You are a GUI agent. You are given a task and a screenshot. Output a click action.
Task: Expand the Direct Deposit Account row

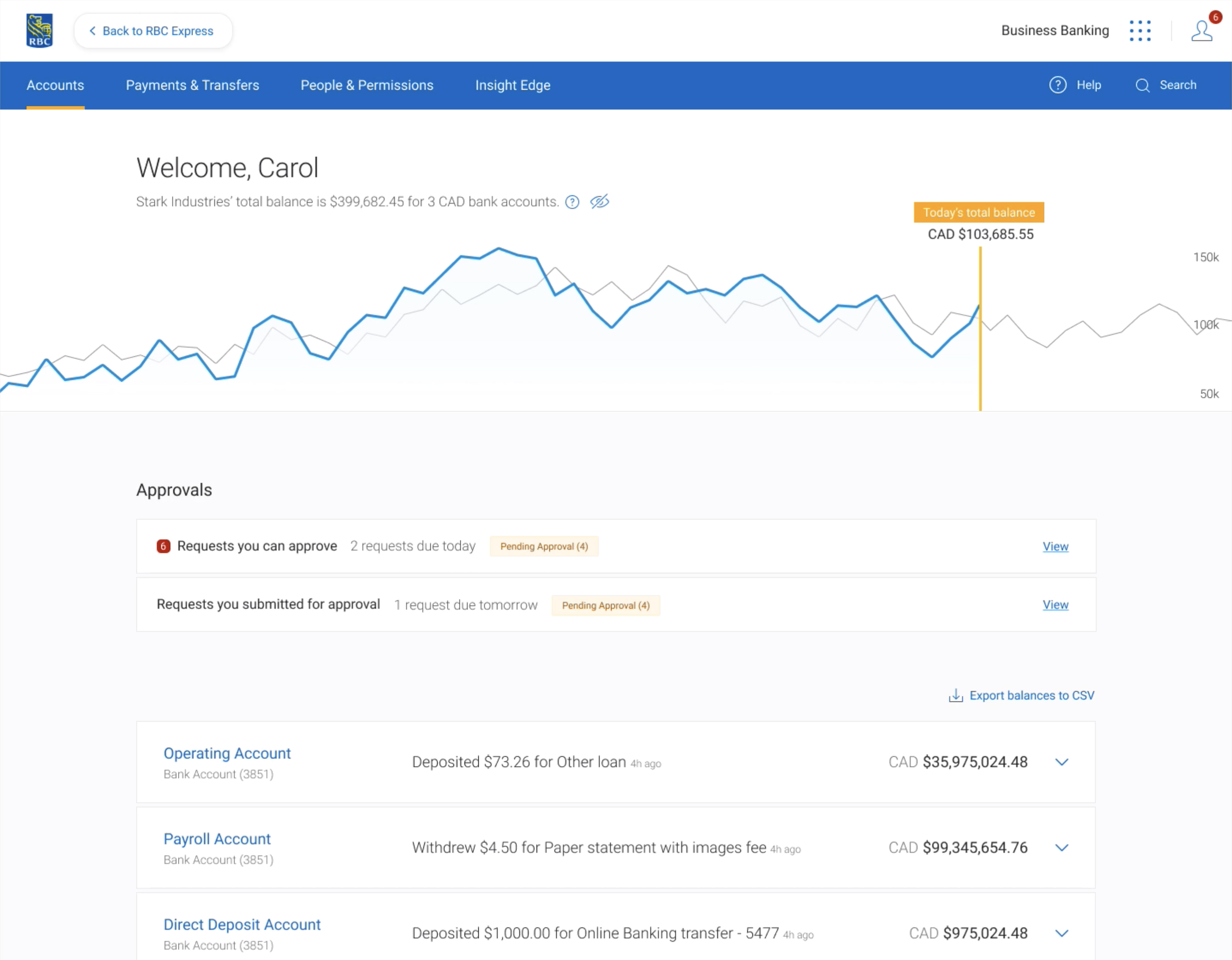(x=1062, y=933)
